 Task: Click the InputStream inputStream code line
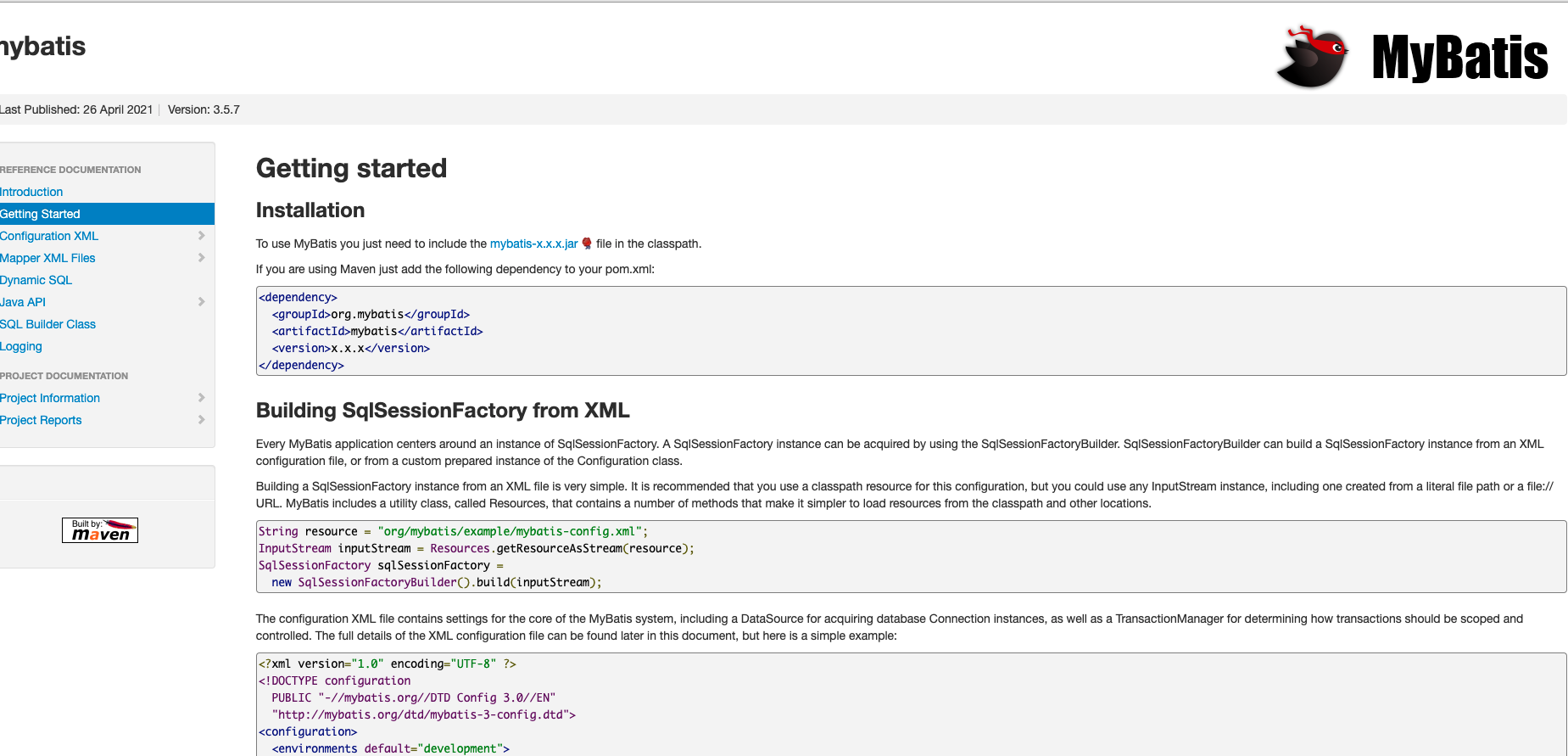(477, 548)
